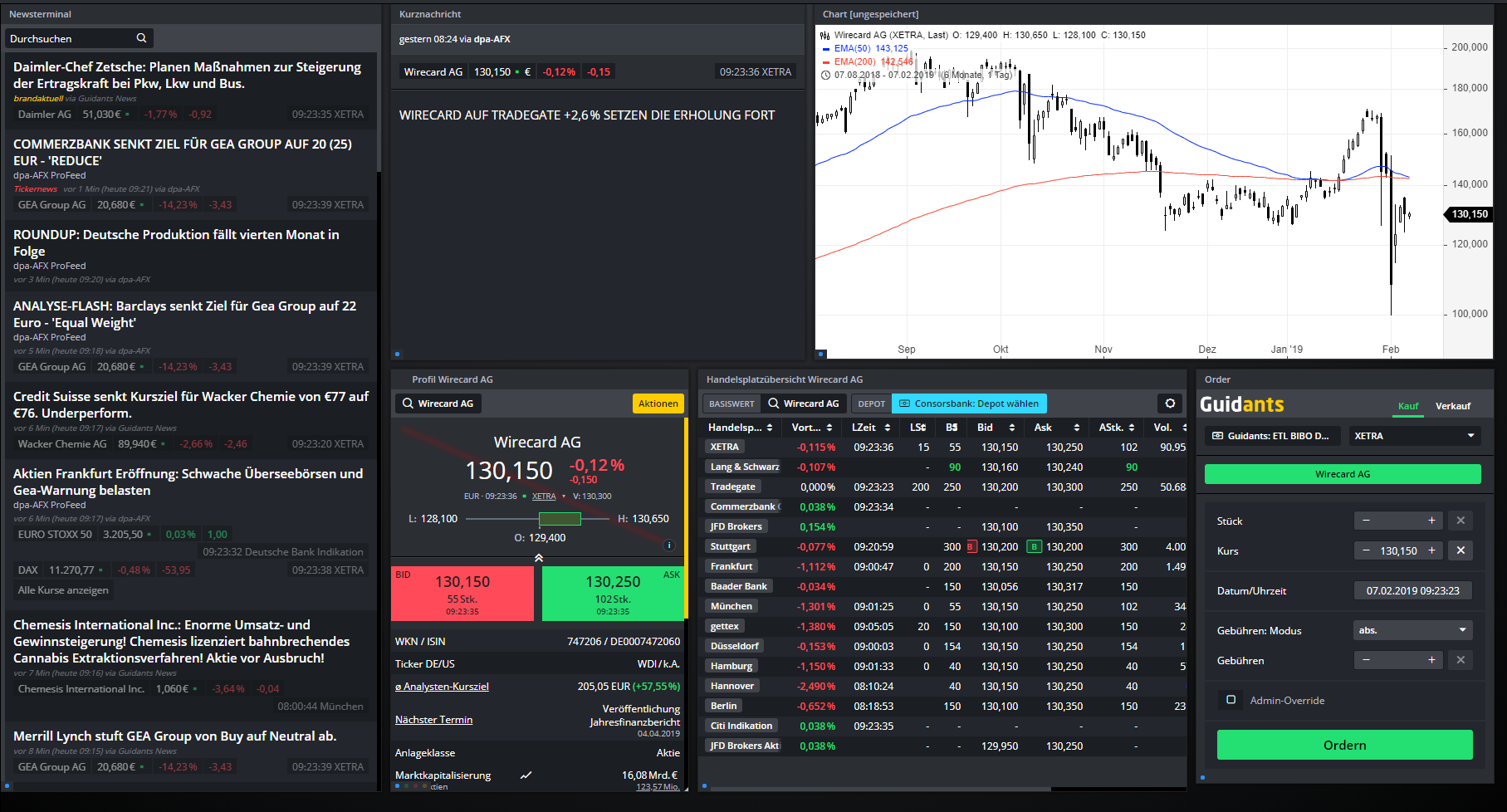Click Wirecard AG chart symbol icon
This screenshot has width=1507, height=812.
tap(824, 35)
